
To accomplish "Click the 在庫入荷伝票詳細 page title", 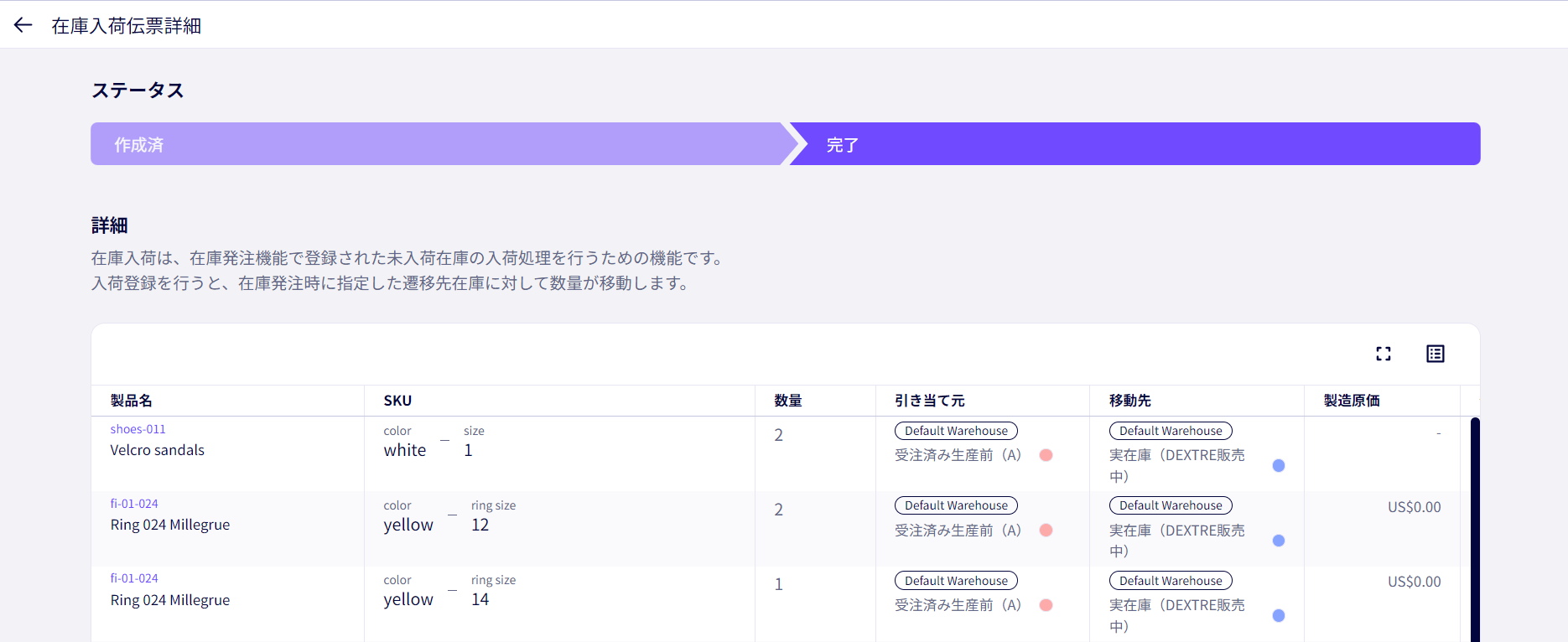I will 127,26.
